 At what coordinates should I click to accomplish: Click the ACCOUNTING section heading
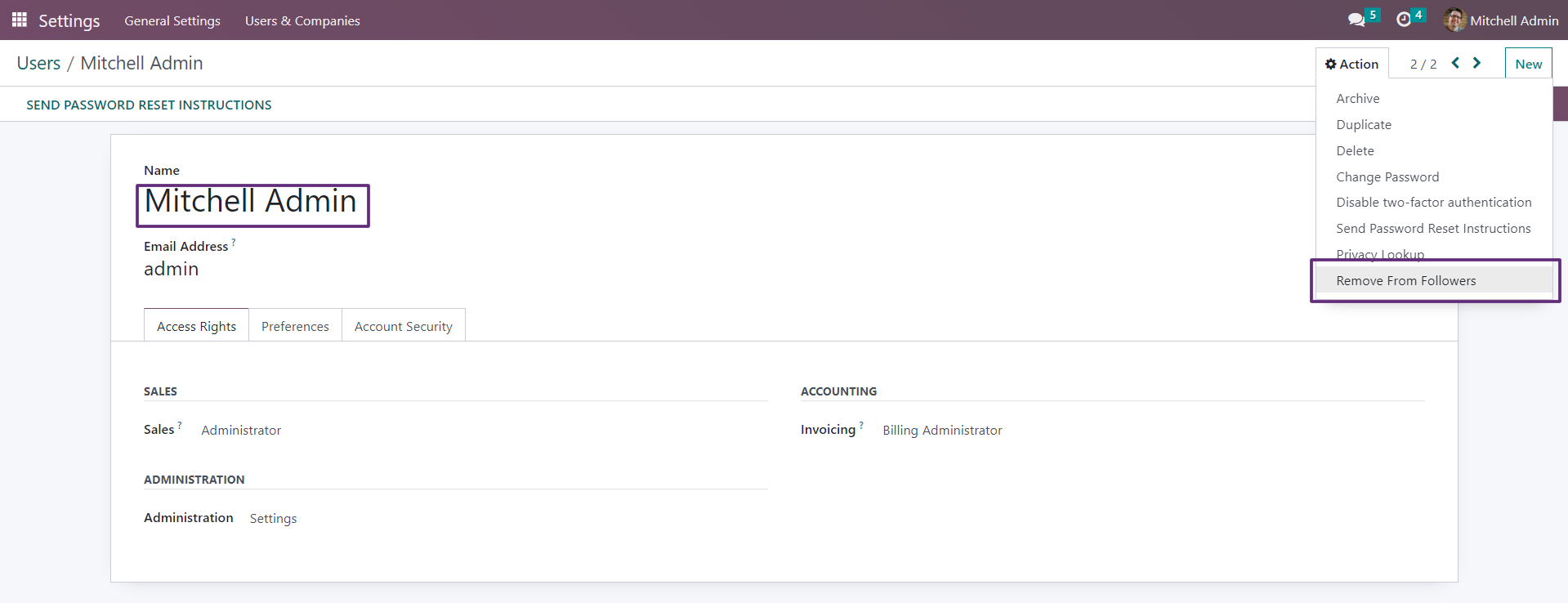coord(838,391)
